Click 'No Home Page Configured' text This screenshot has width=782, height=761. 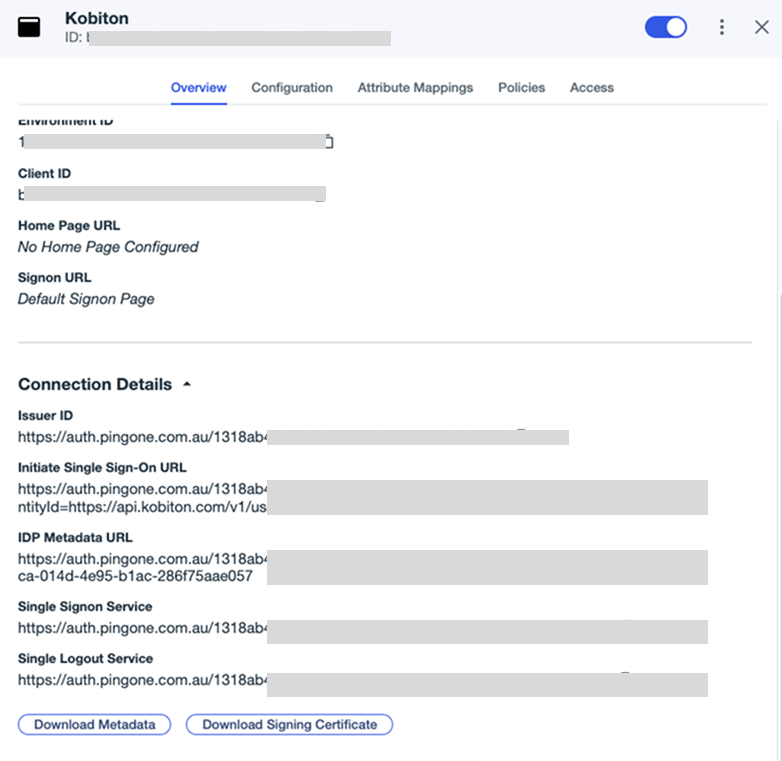point(108,247)
